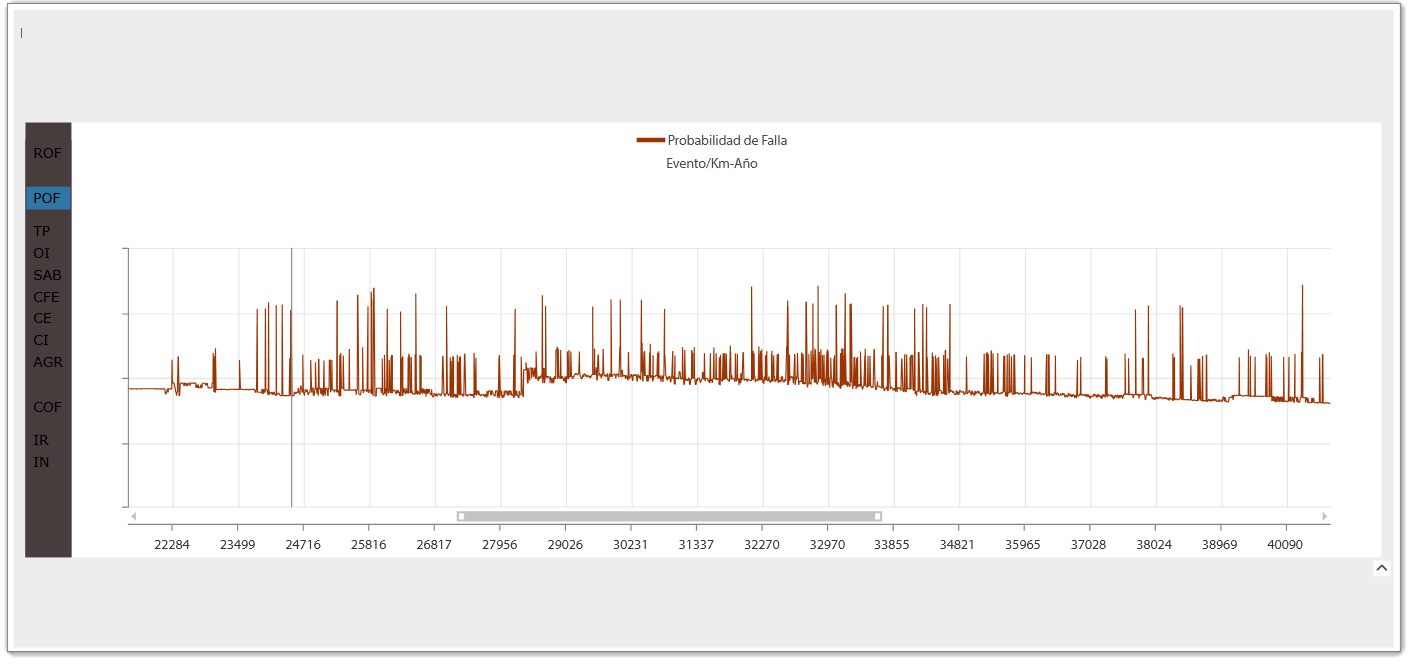Select the highlighted POF sidebar item
1409x671 pixels.
pyautogui.click(x=48, y=198)
